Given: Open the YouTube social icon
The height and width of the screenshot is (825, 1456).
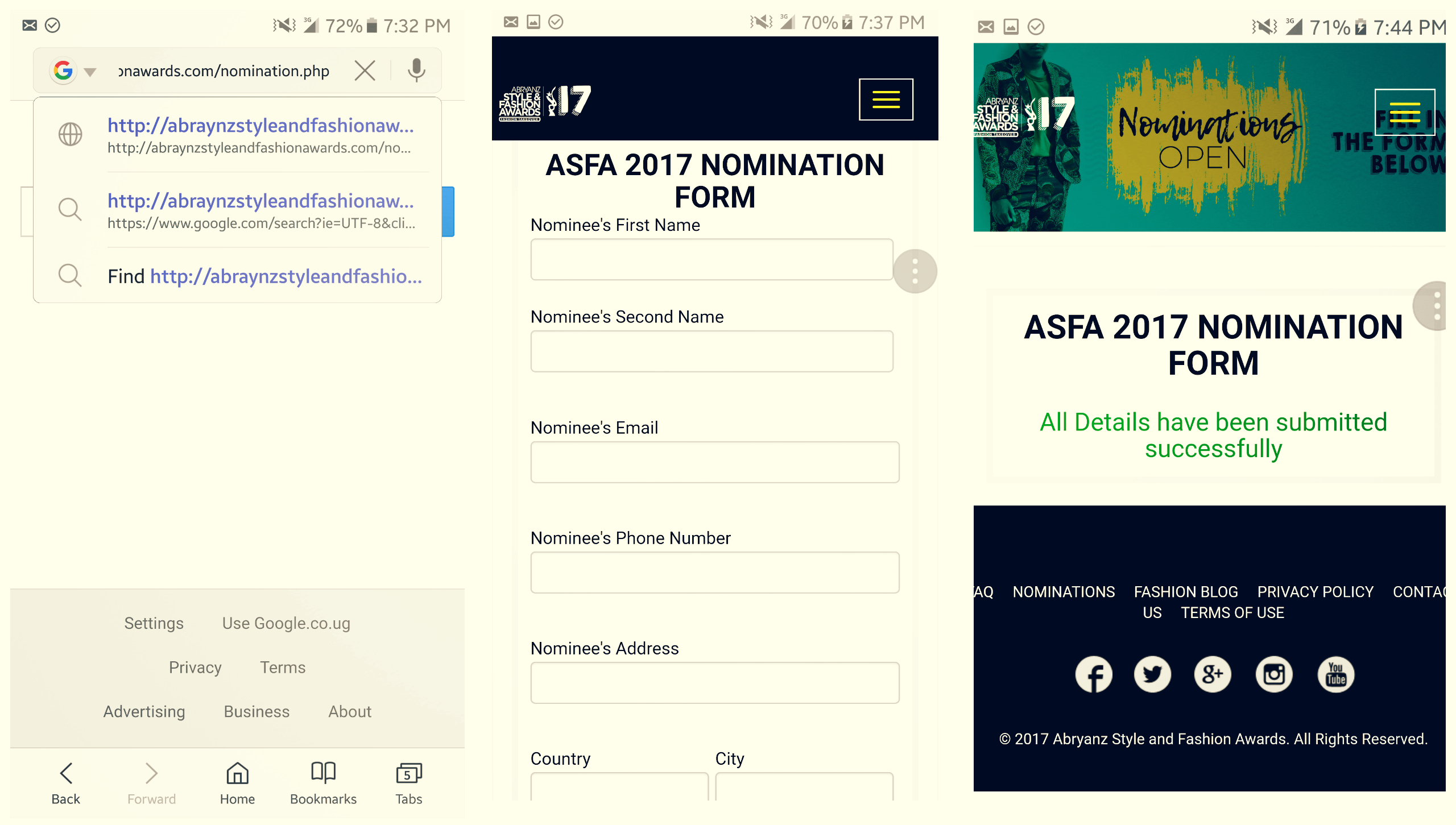Looking at the screenshot, I should point(1335,674).
